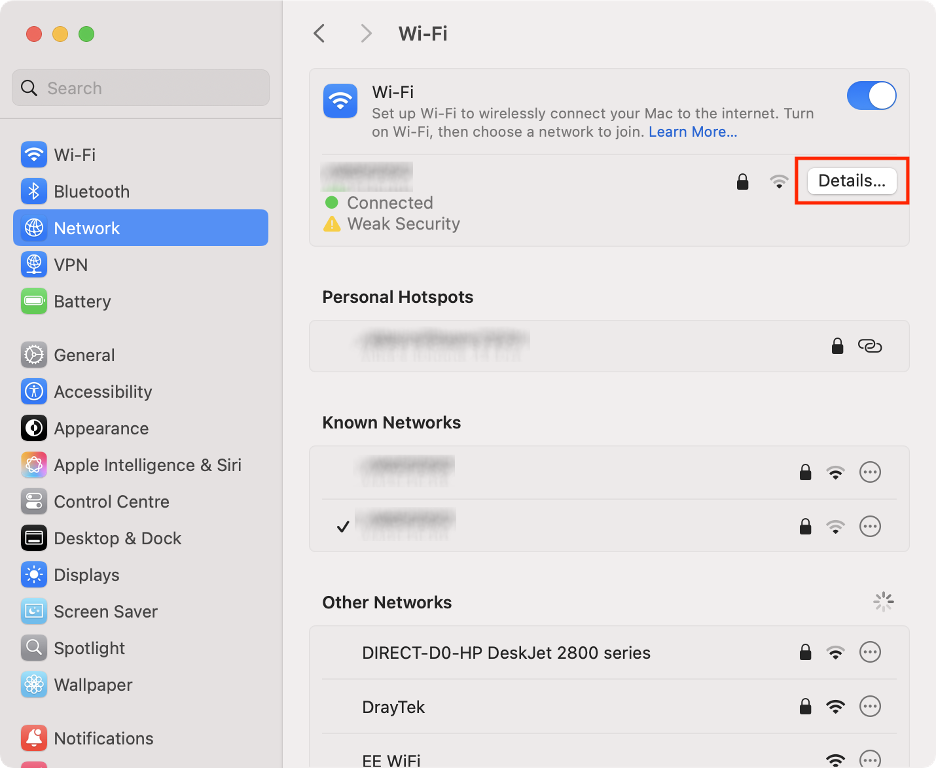Turn off Wi-Fi with the switch
The width and height of the screenshot is (936, 768).
click(871, 95)
